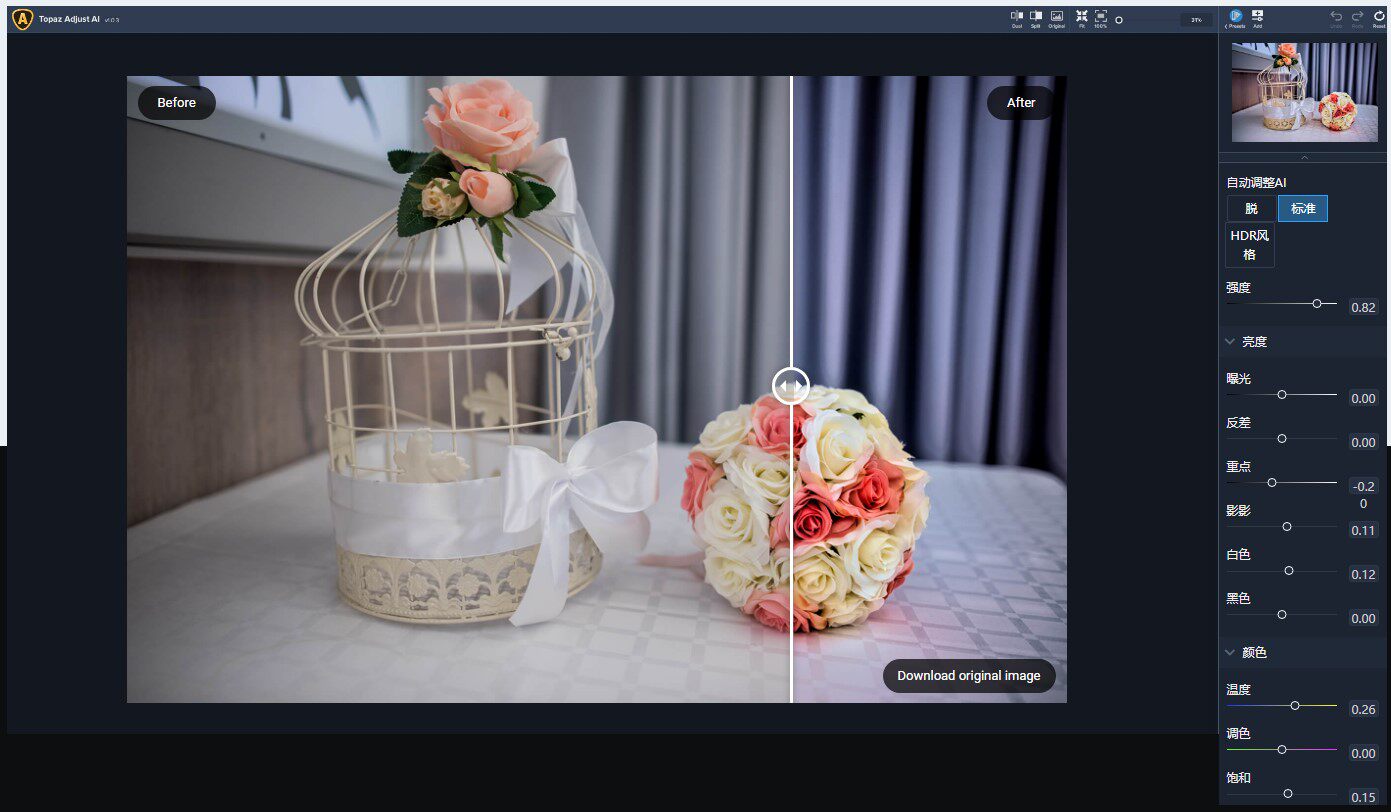
Task: Click the 曝光 value field
Action: click(1363, 398)
